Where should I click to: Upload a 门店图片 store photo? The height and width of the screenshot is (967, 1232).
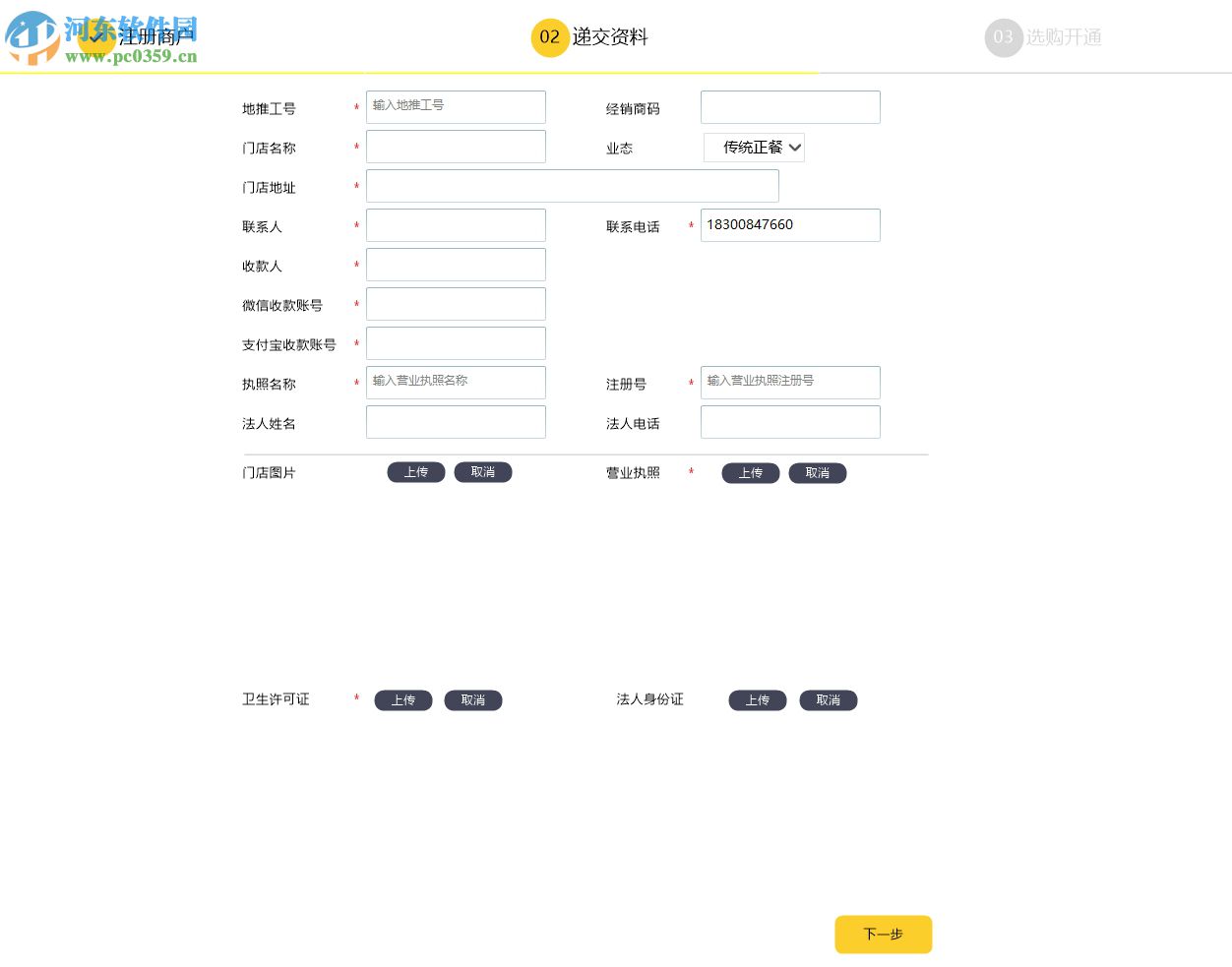(415, 472)
